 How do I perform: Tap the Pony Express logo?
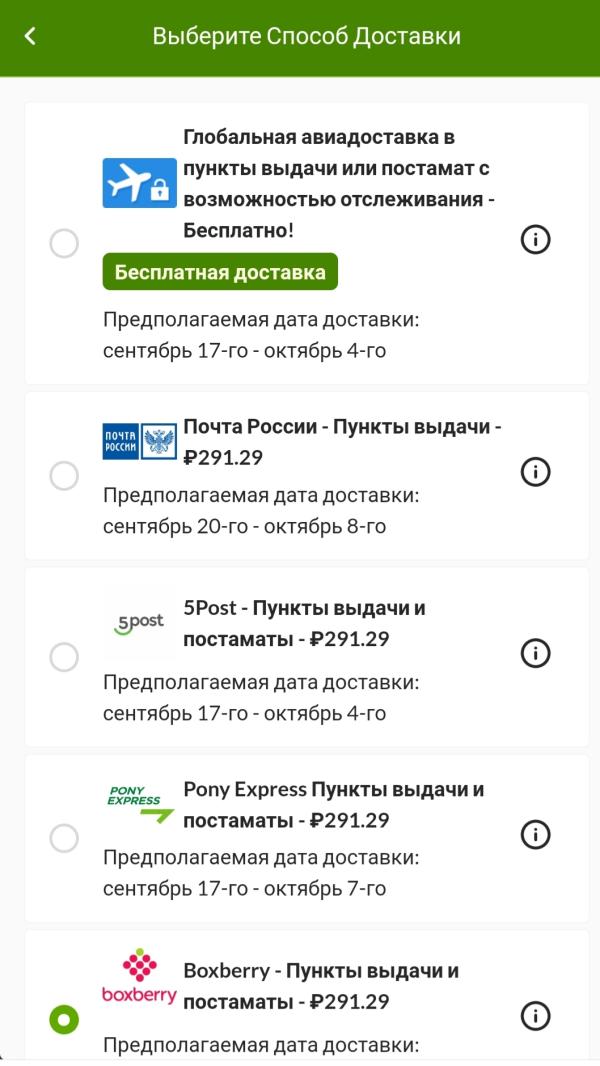[141, 804]
